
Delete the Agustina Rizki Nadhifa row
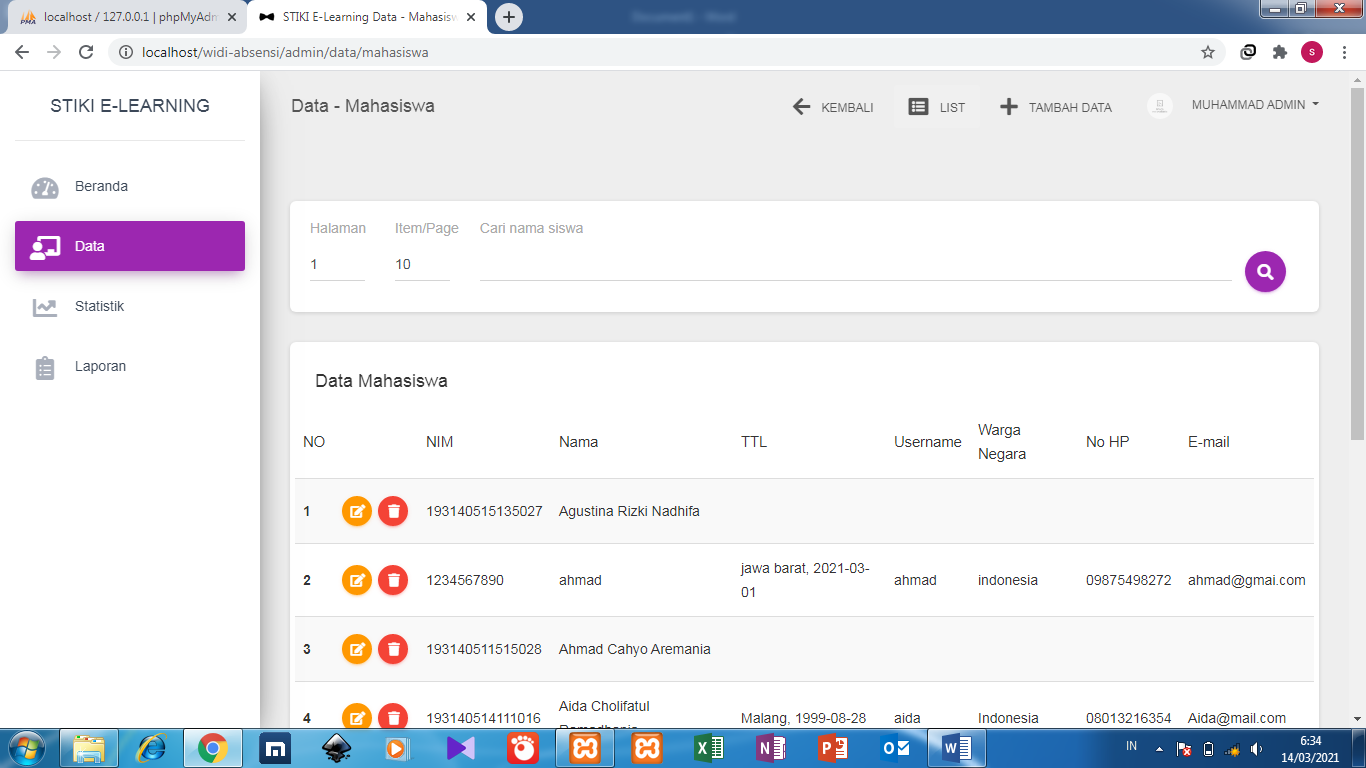coord(393,511)
